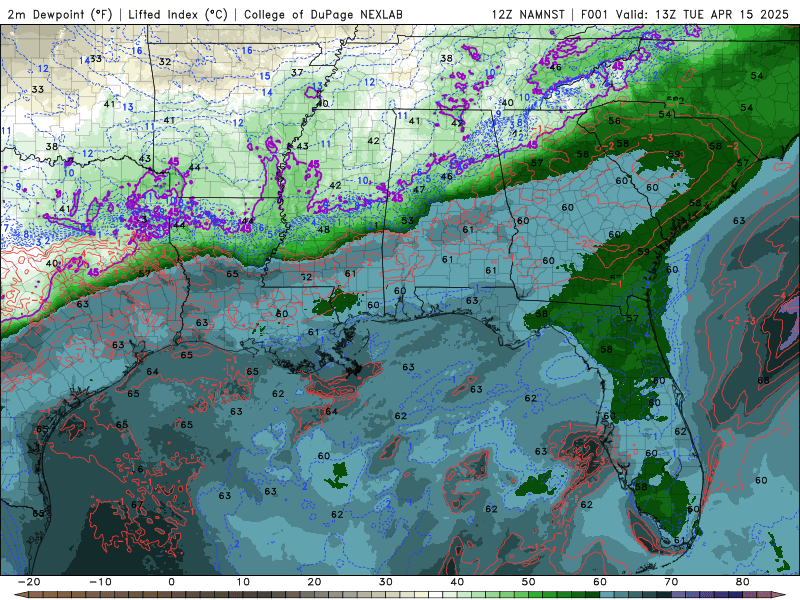This screenshot has height=600, width=800.
Task: Click the 30 label on the color scale
Action: click(x=386, y=582)
